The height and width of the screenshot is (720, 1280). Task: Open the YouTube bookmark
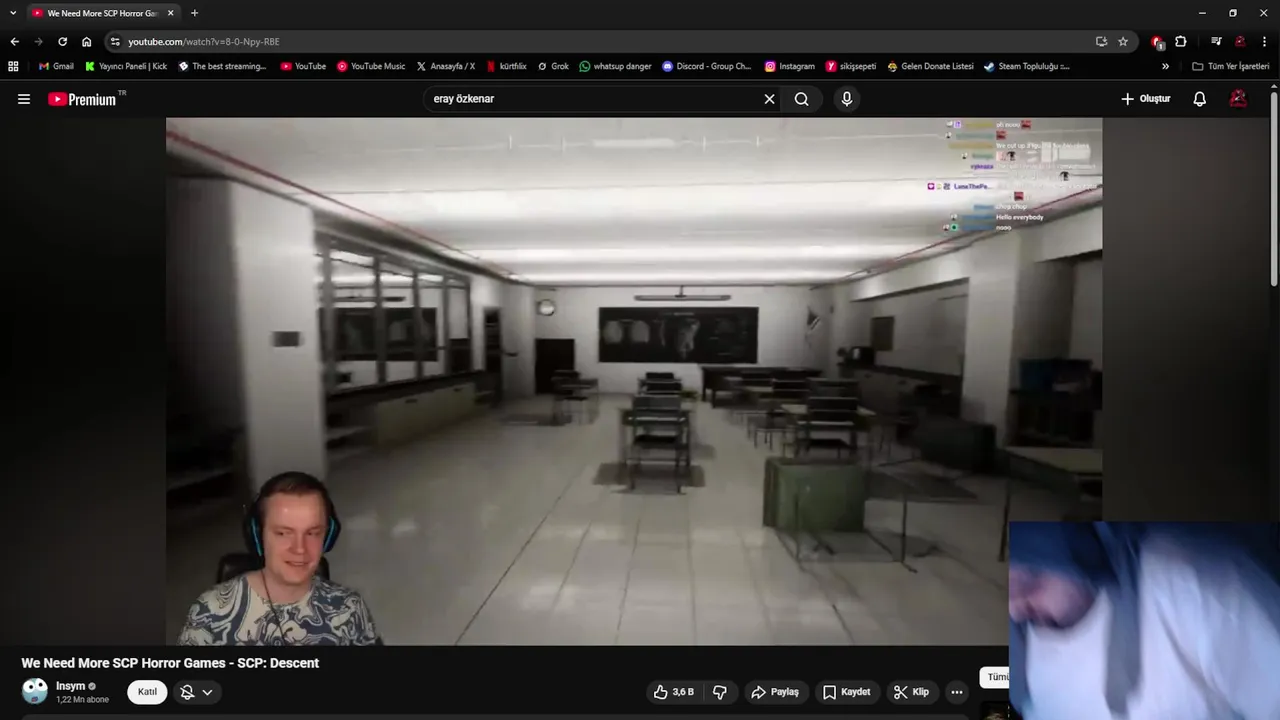303,66
